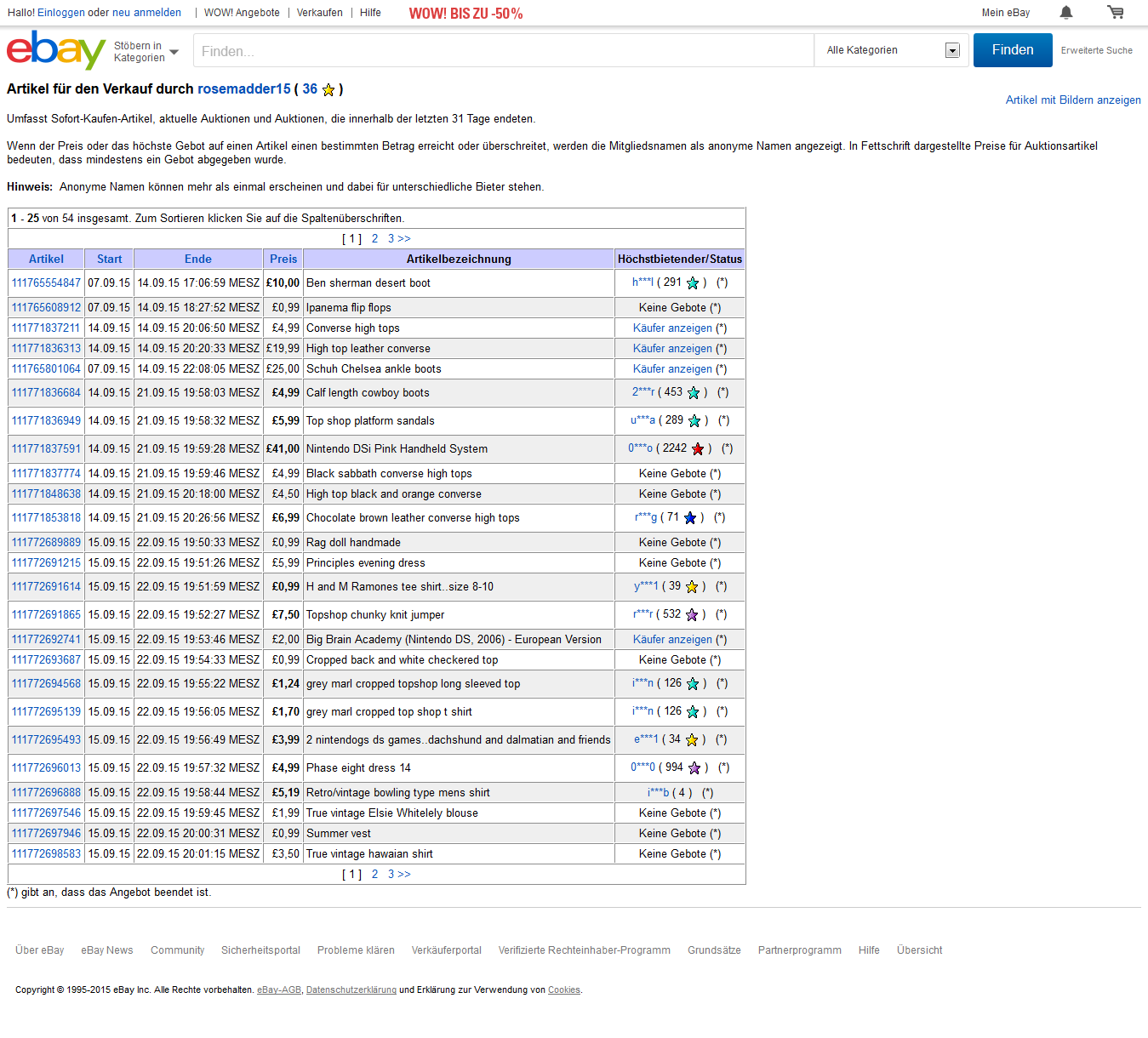Open the shopping cart icon

(x=1115, y=12)
